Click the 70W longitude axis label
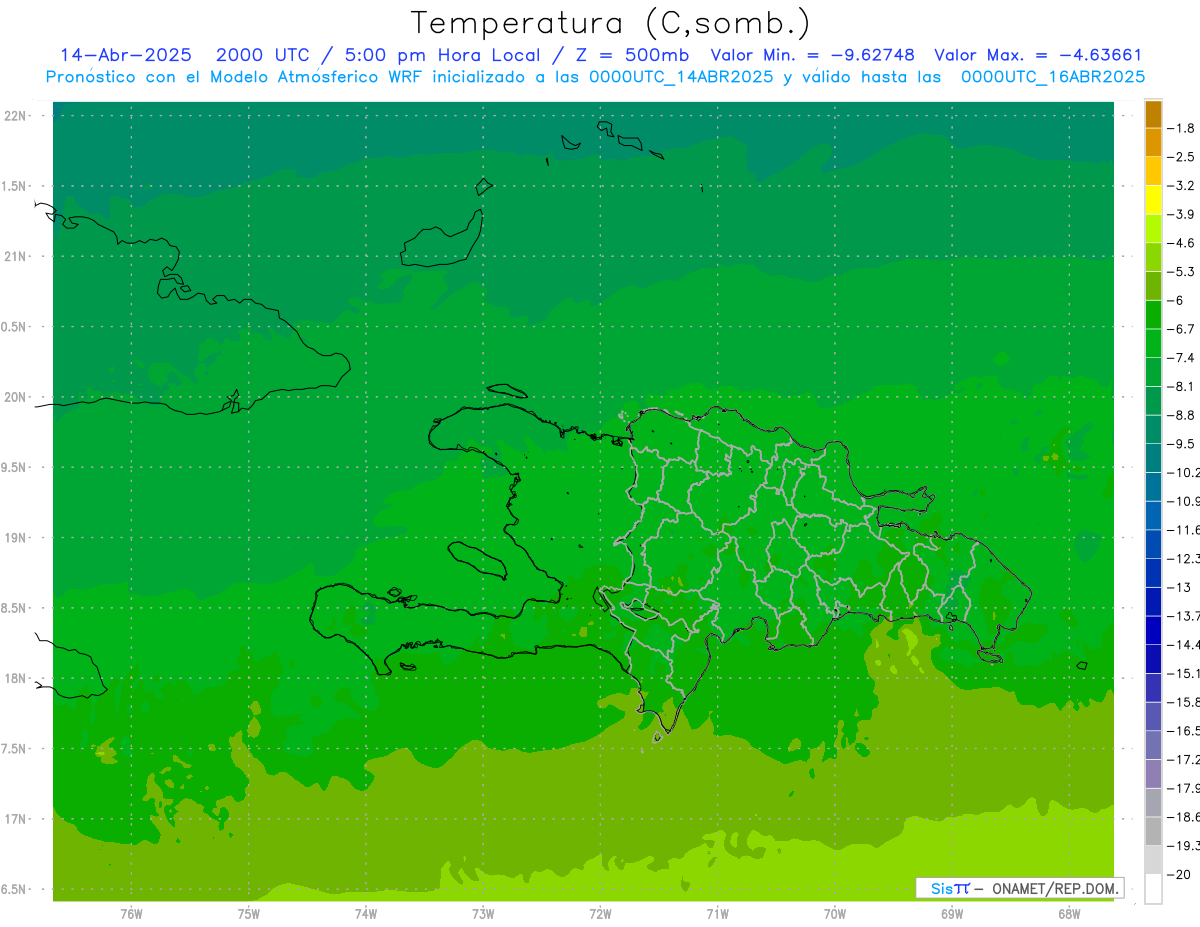The width and height of the screenshot is (1200, 927). (x=834, y=913)
